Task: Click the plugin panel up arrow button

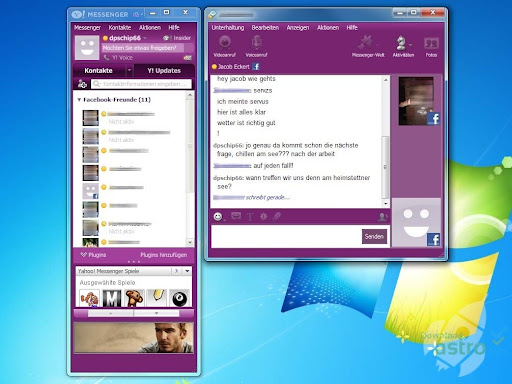Action: tap(111, 313)
